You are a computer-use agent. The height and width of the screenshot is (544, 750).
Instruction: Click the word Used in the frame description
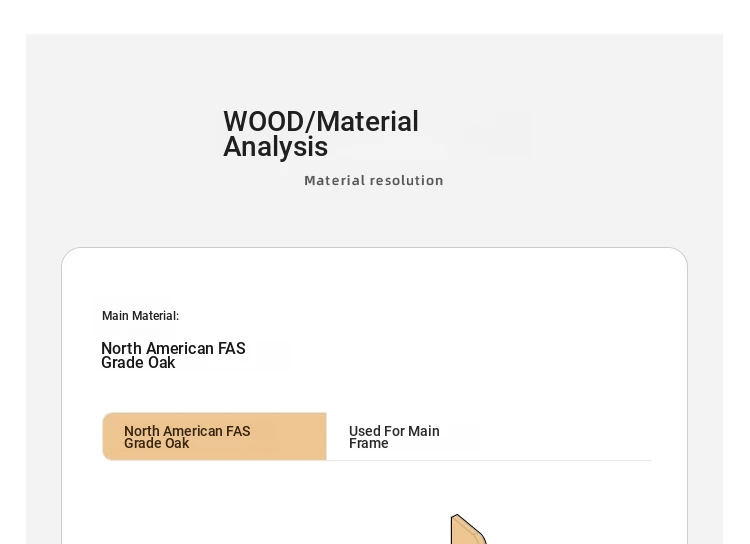[364, 431]
